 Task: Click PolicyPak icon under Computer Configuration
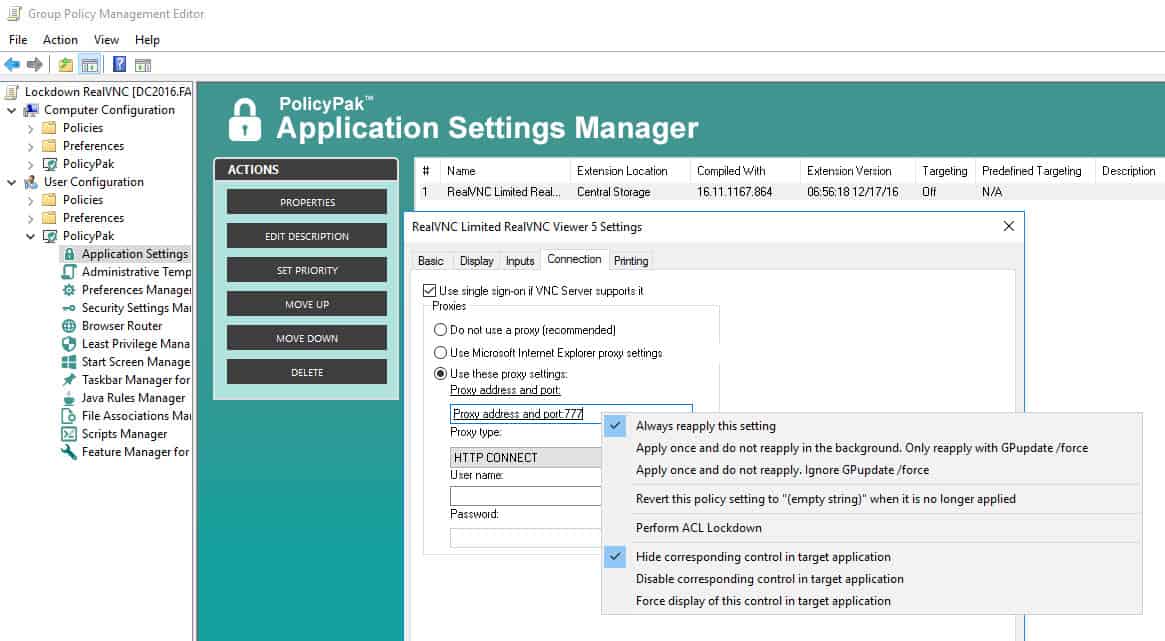(50, 164)
